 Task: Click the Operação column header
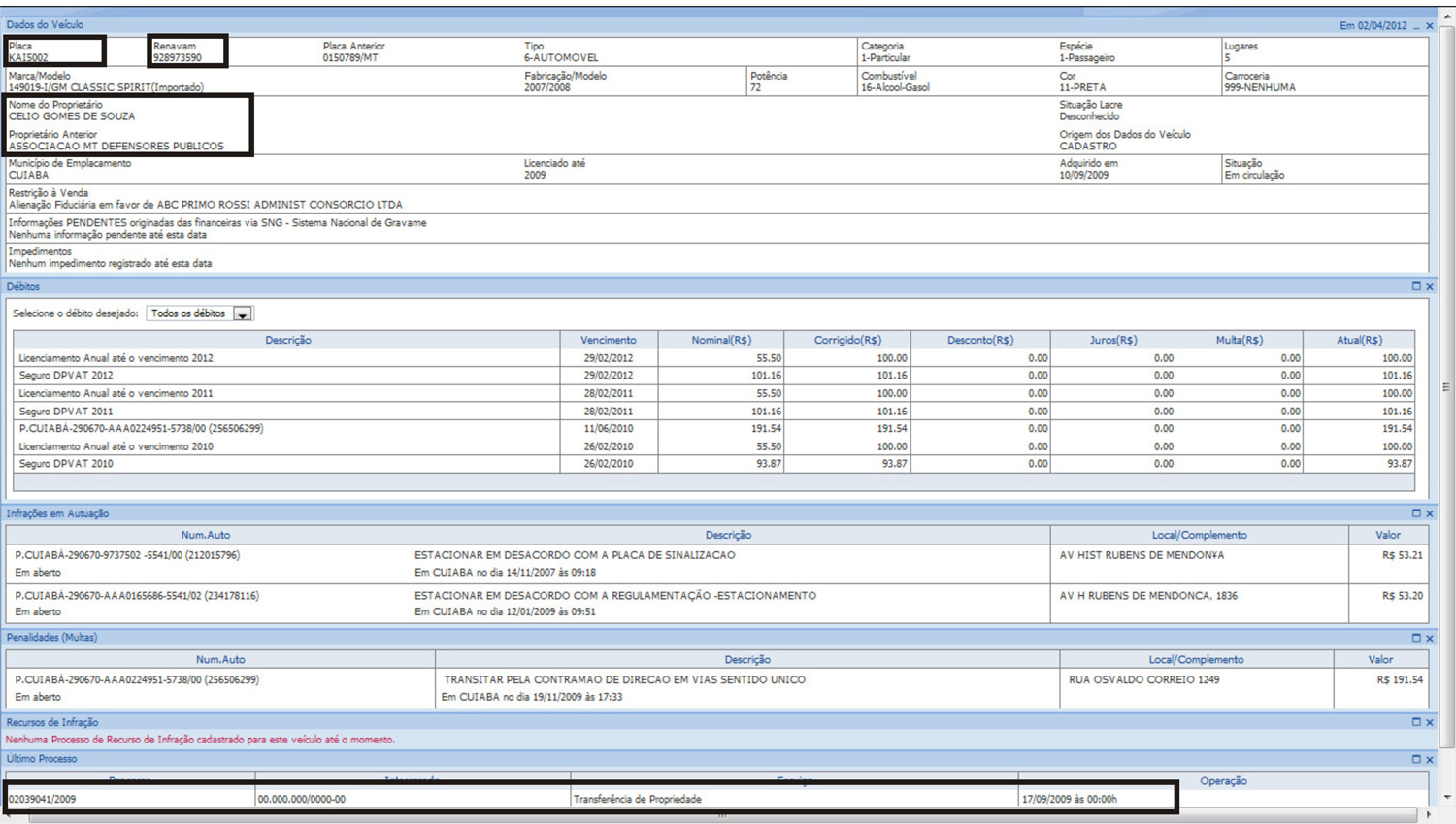(1223, 780)
